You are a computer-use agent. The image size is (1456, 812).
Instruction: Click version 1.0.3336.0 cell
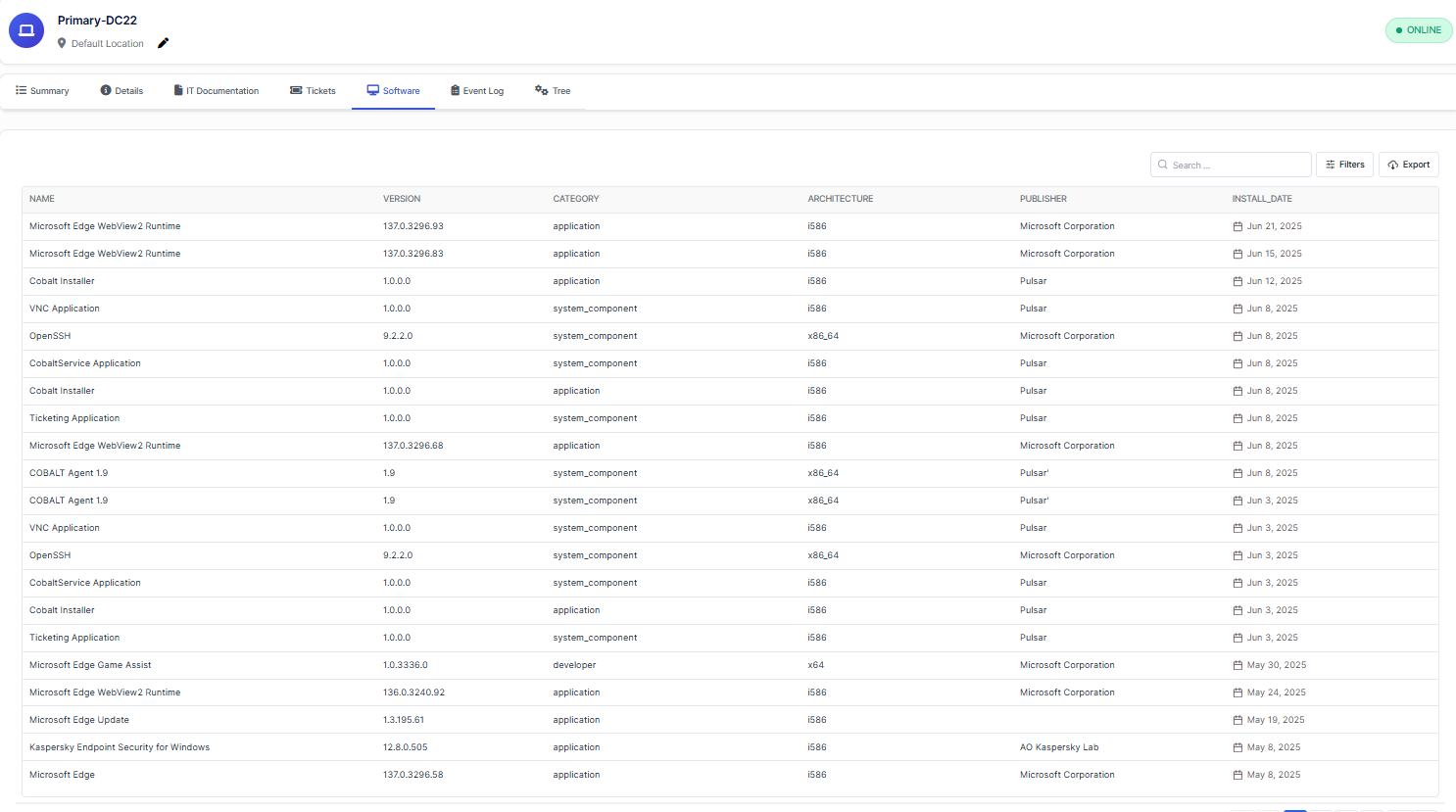point(406,665)
